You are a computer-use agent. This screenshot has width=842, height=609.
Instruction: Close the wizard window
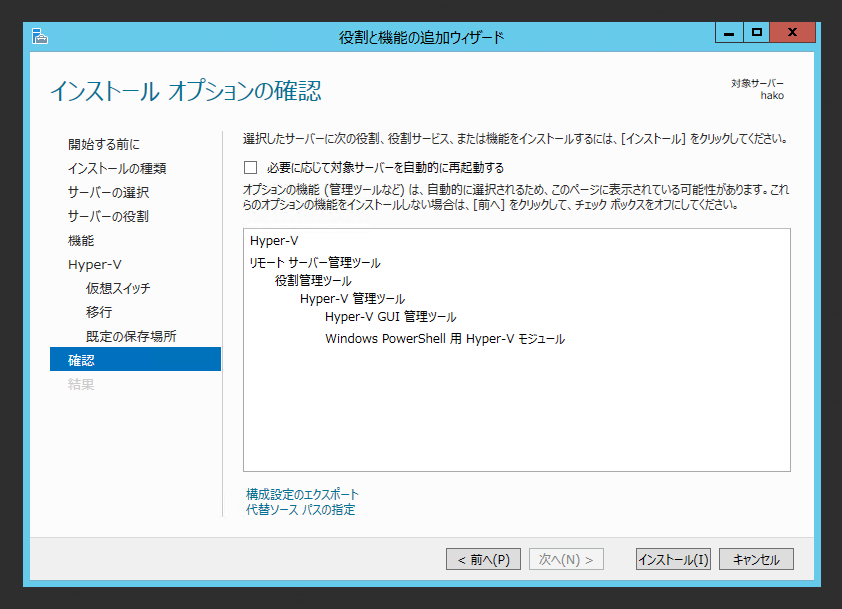[793, 33]
